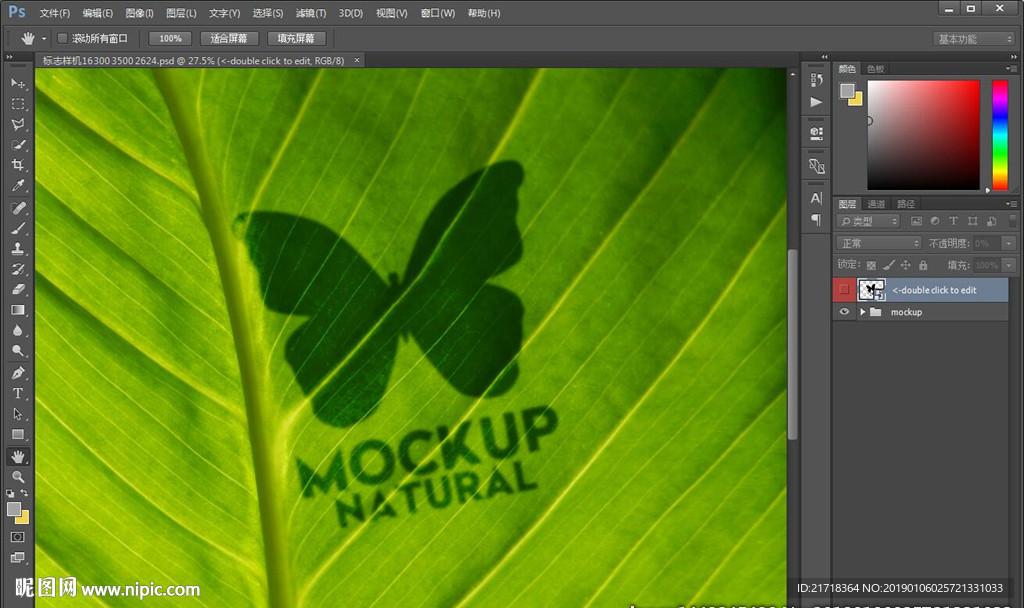Select the Brush tool
1024x608 pixels.
pyautogui.click(x=18, y=228)
